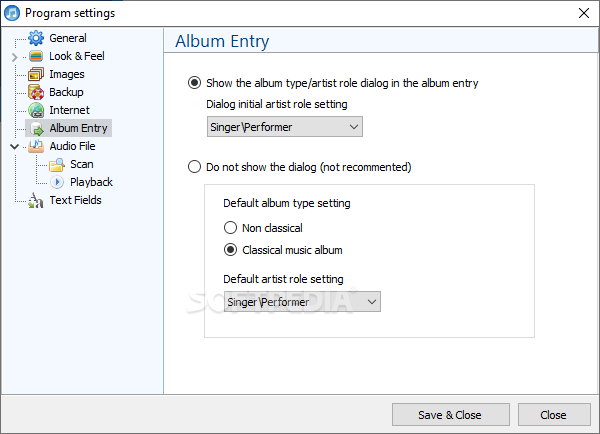This screenshot has width=600, height=434.
Task: Select Show the album type dialog option
Action: click(x=194, y=83)
